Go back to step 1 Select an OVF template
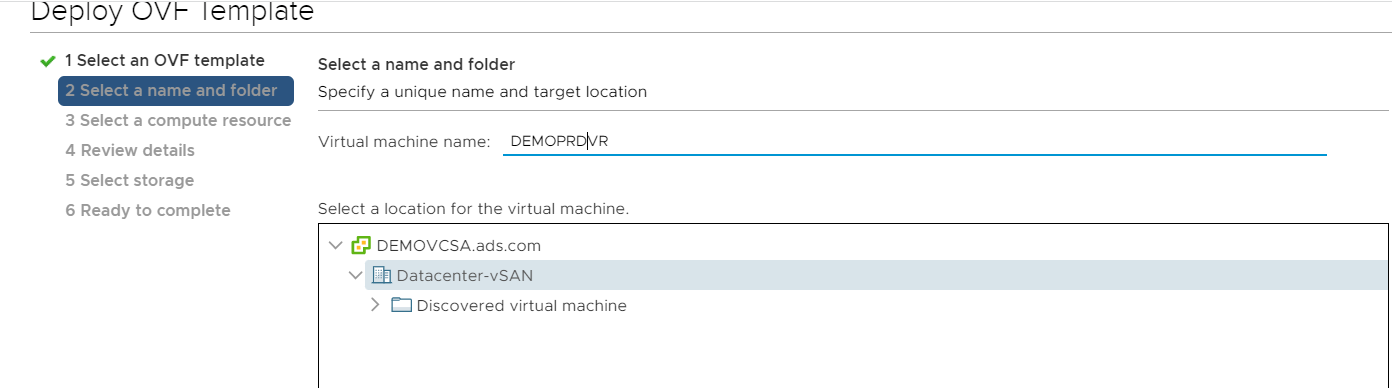 click(x=165, y=60)
